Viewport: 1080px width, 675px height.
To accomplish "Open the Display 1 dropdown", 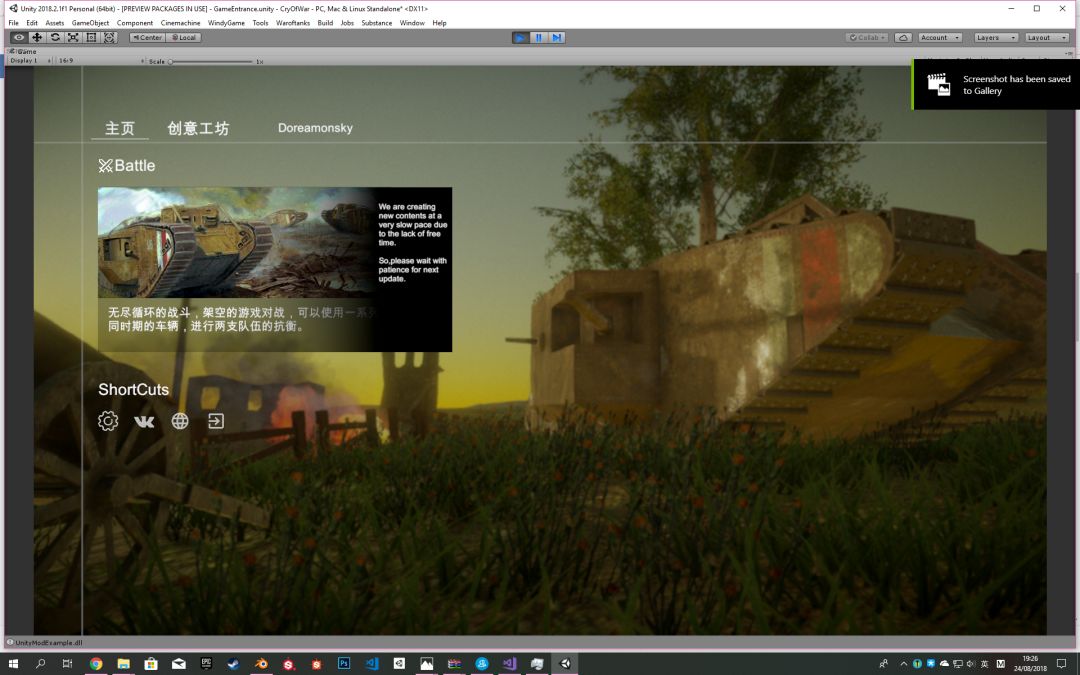I will pyautogui.click(x=30, y=61).
